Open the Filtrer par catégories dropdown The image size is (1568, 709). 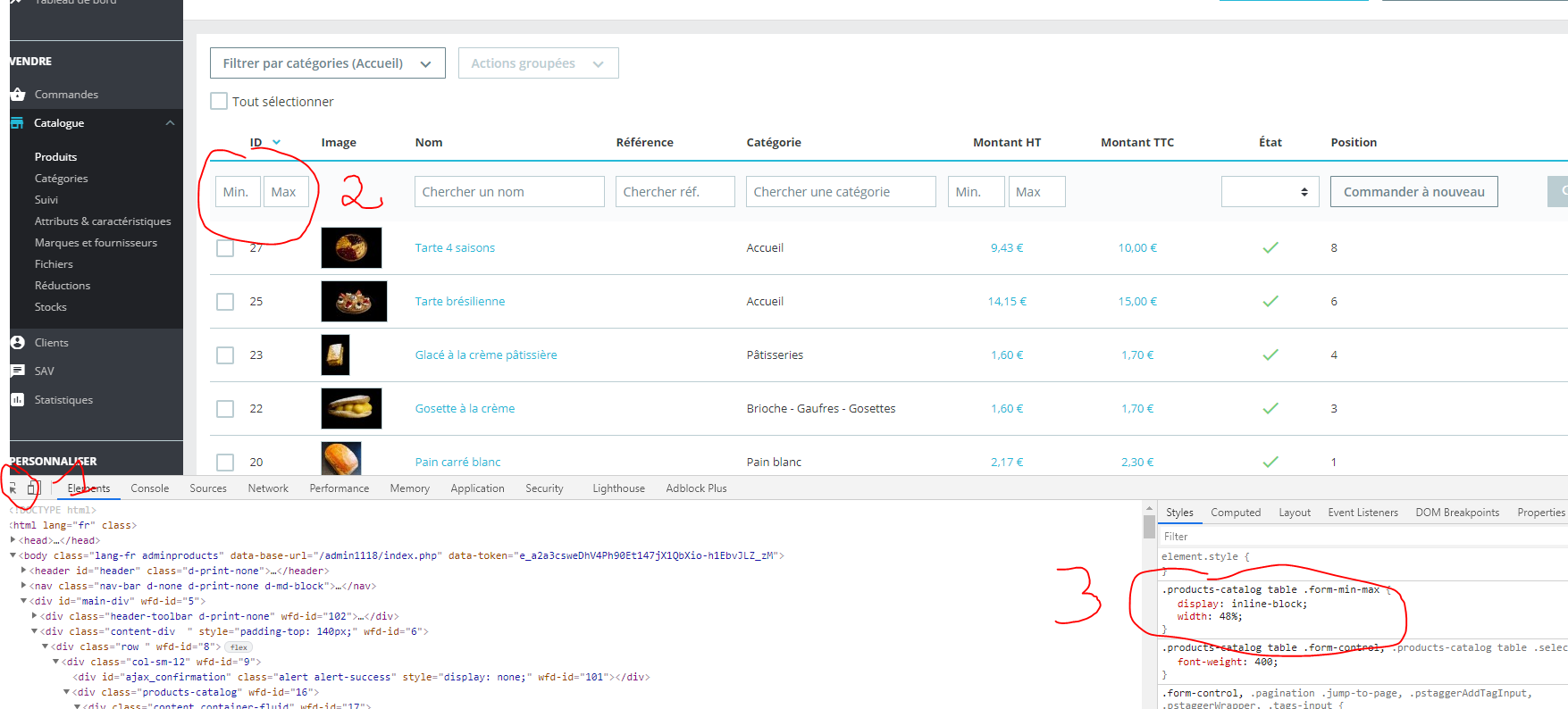(327, 63)
